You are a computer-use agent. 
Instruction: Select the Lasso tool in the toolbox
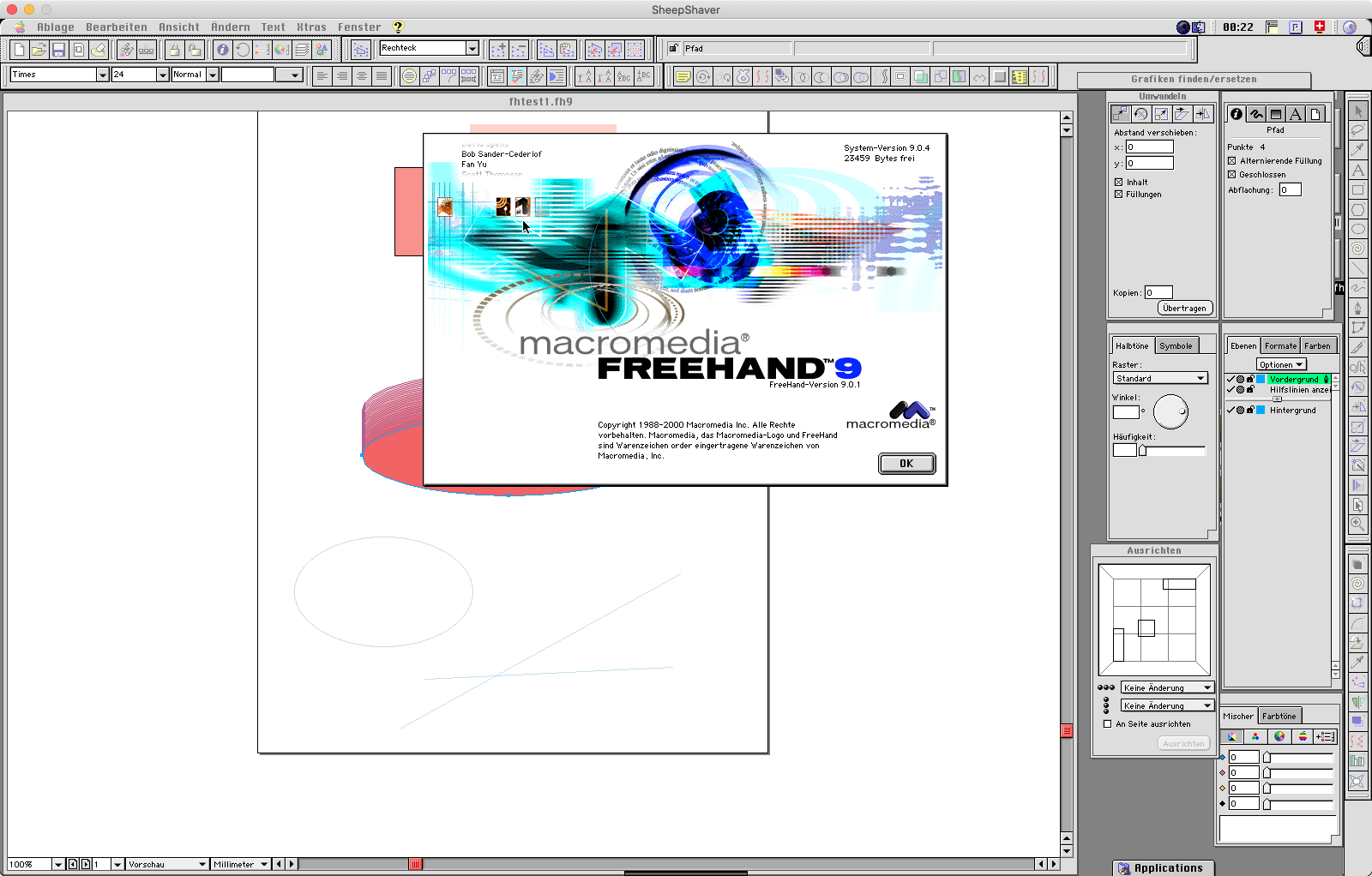pos(1358,131)
